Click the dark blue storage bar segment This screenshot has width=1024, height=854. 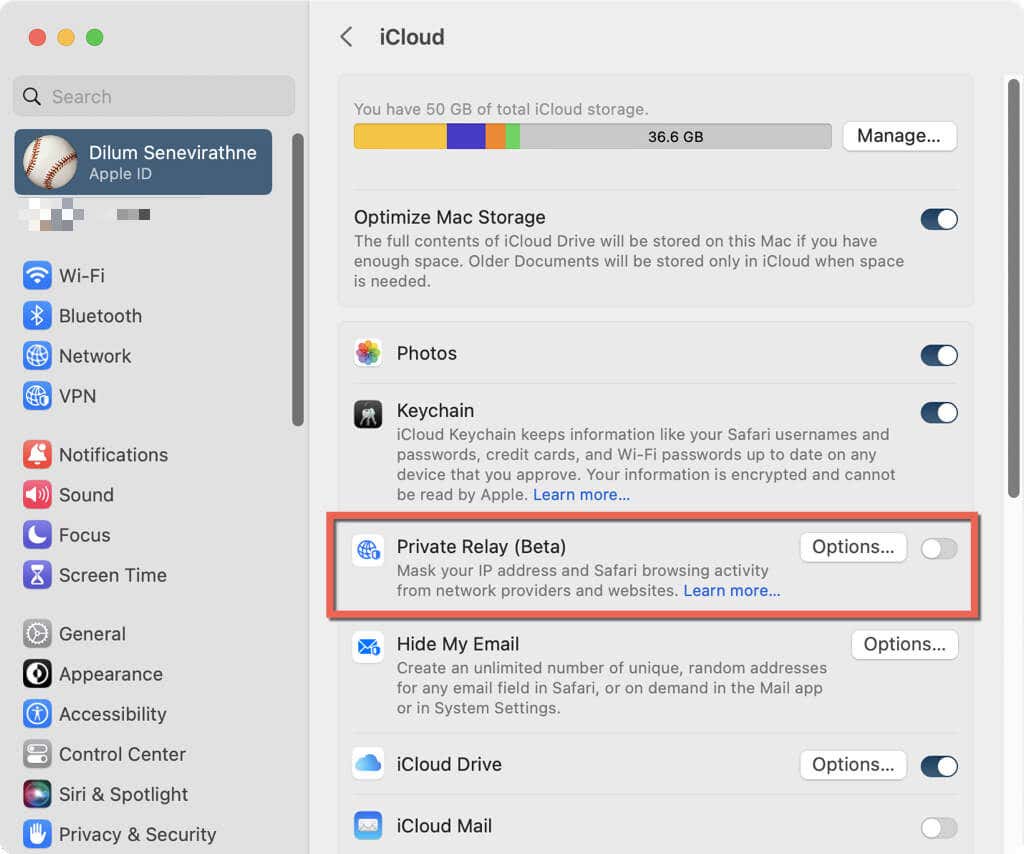[466, 136]
